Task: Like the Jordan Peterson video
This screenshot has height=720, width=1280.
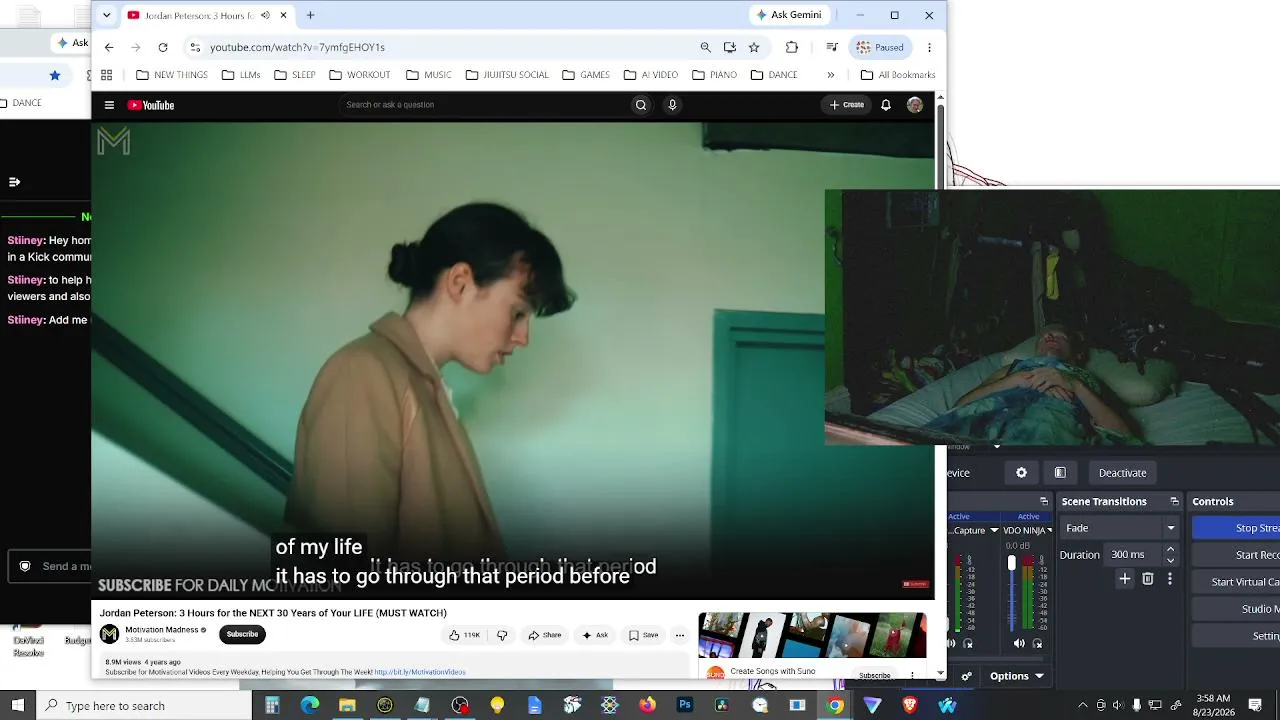Action: (465, 635)
